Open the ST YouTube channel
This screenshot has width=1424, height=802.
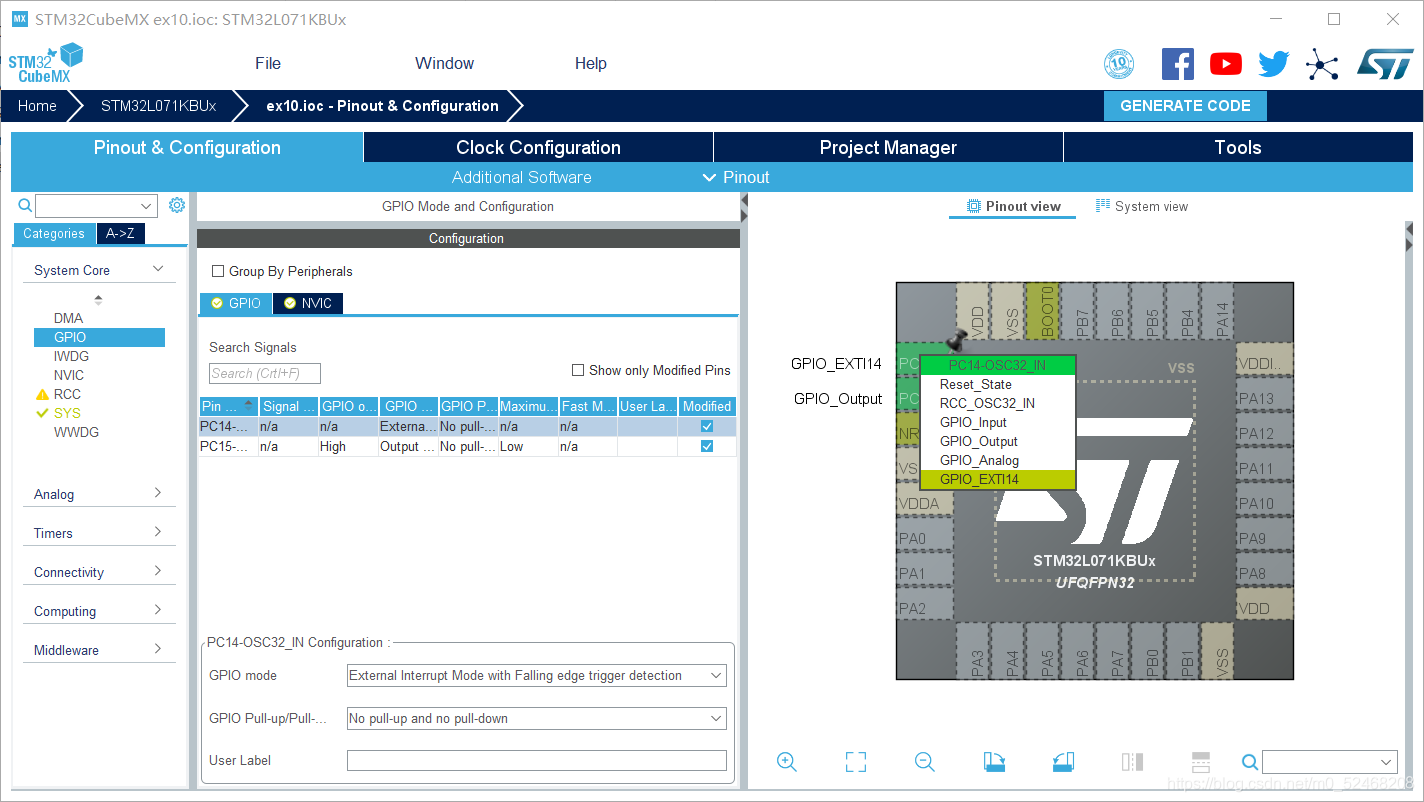1226,64
